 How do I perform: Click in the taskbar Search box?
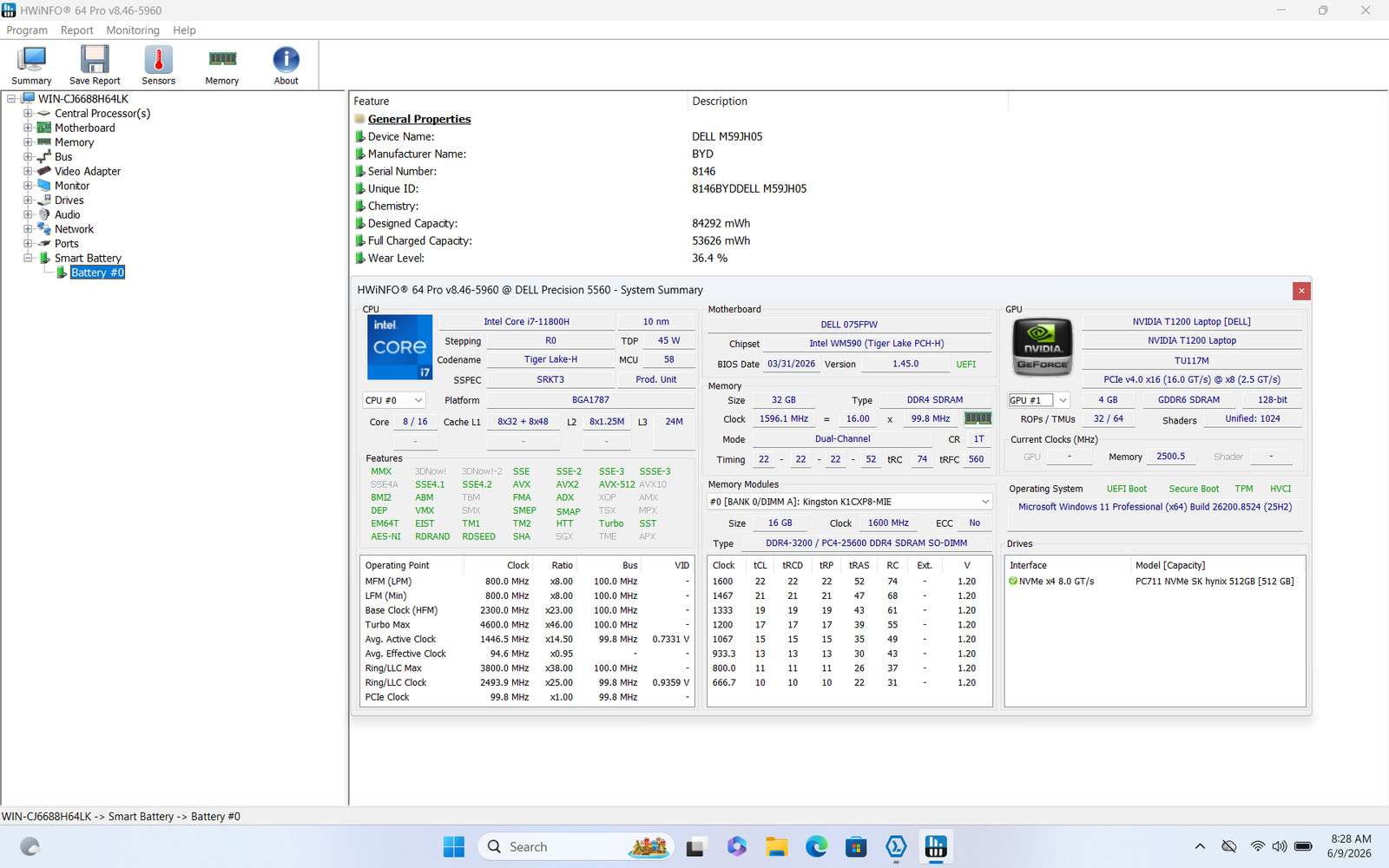(576, 846)
